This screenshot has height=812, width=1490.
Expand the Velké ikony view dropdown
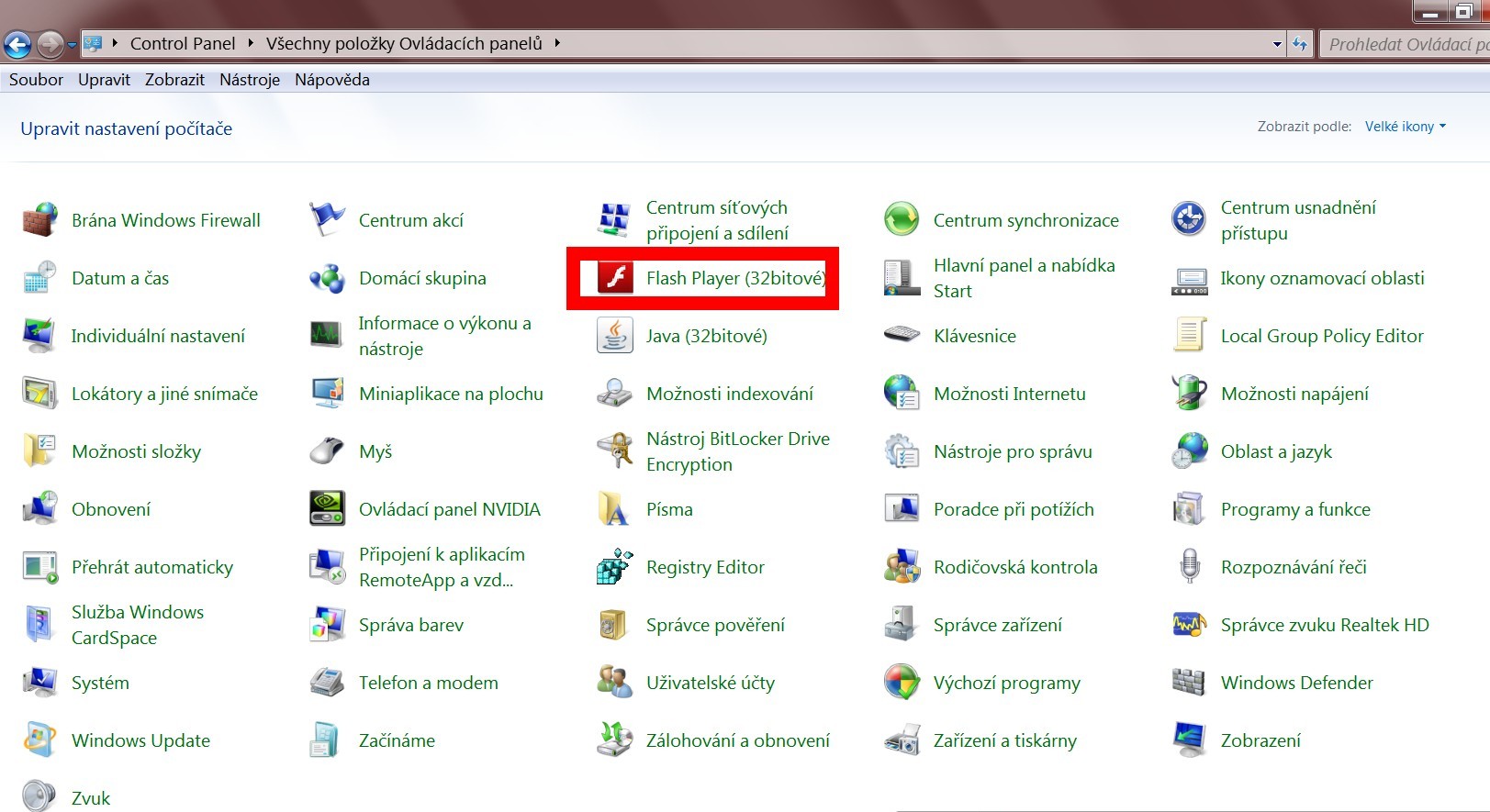pos(1405,127)
